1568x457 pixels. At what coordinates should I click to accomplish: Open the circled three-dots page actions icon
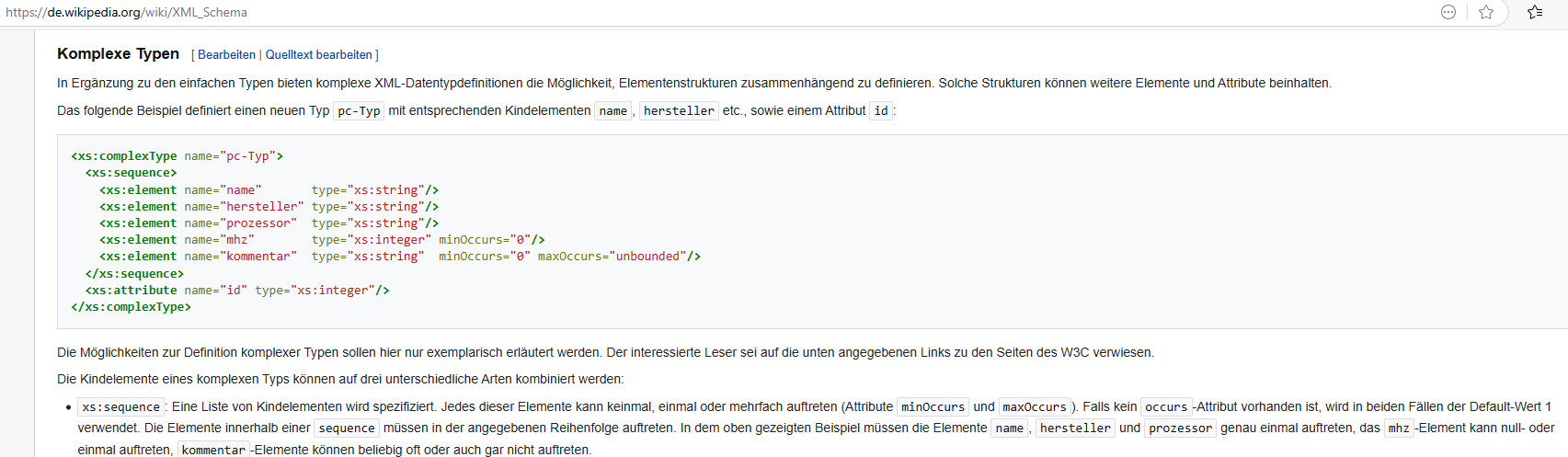[1448, 12]
